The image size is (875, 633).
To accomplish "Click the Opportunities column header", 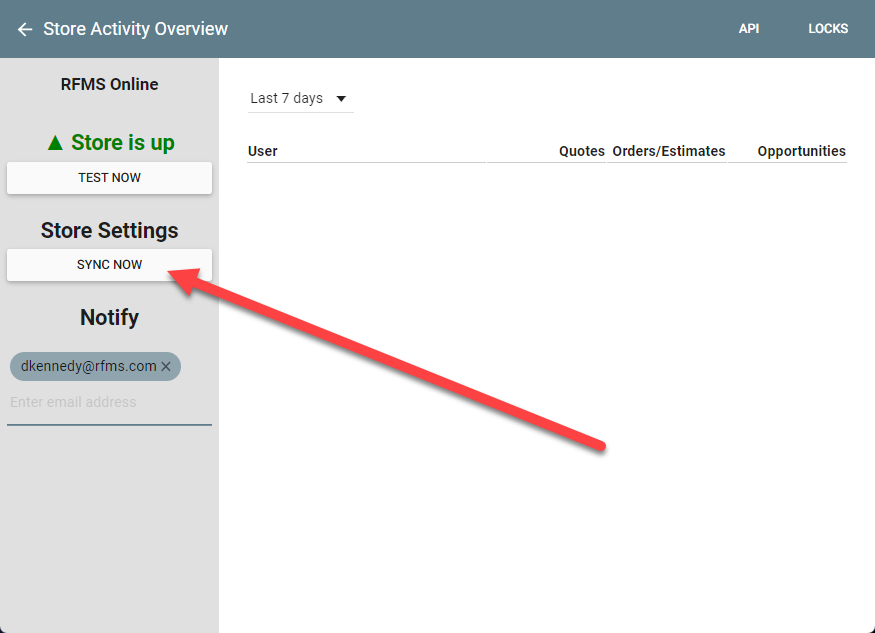I will pos(801,151).
